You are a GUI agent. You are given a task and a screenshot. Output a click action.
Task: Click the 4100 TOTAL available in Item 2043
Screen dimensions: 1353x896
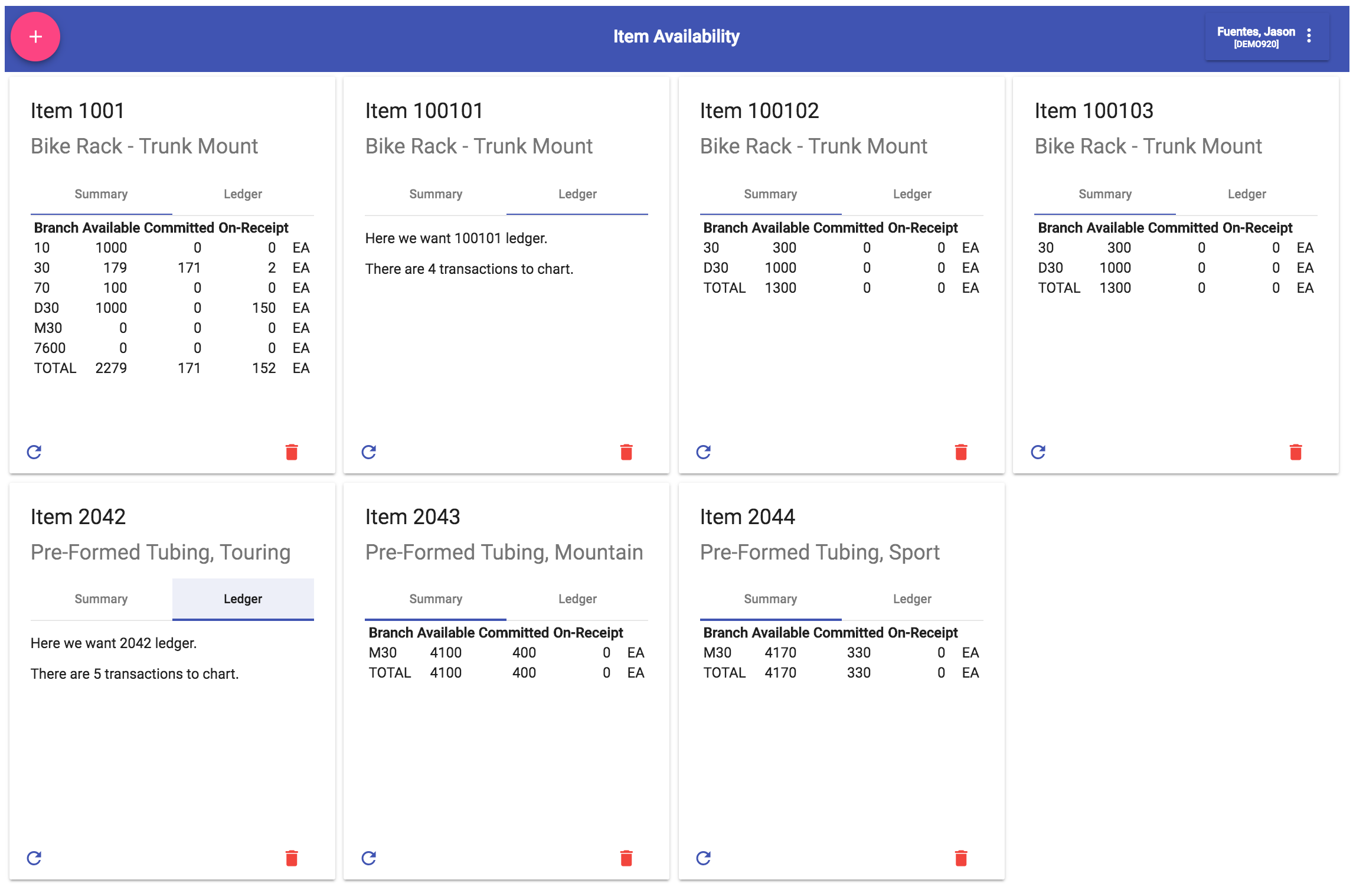point(446,673)
